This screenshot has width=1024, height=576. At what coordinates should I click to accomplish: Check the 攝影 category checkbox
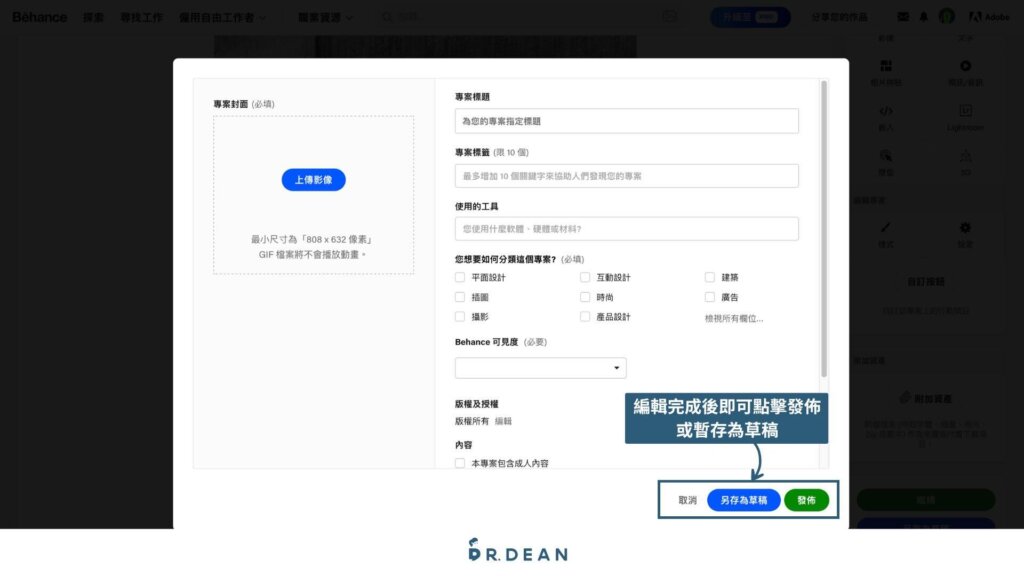(x=458, y=317)
